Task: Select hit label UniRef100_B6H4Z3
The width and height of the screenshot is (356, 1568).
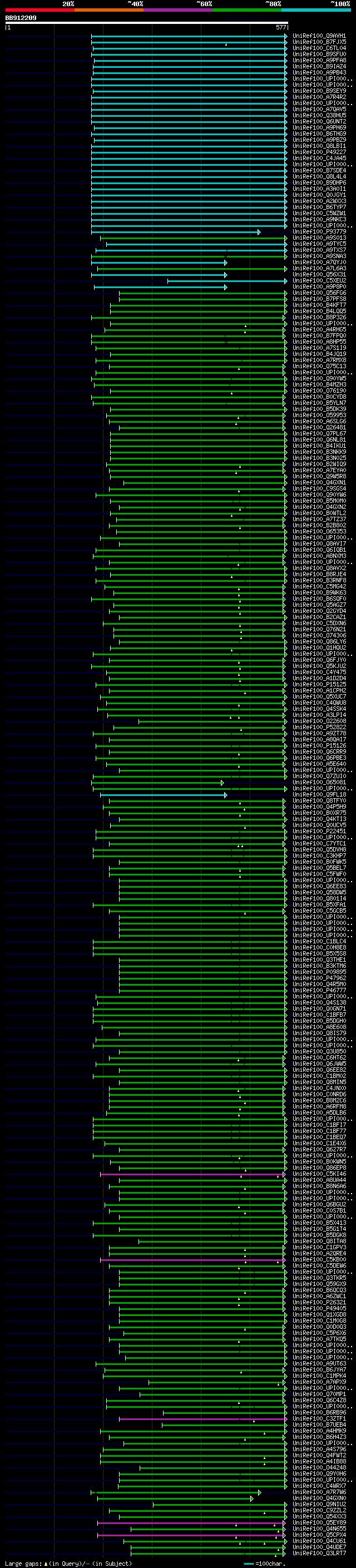Action: (319, 1437)
